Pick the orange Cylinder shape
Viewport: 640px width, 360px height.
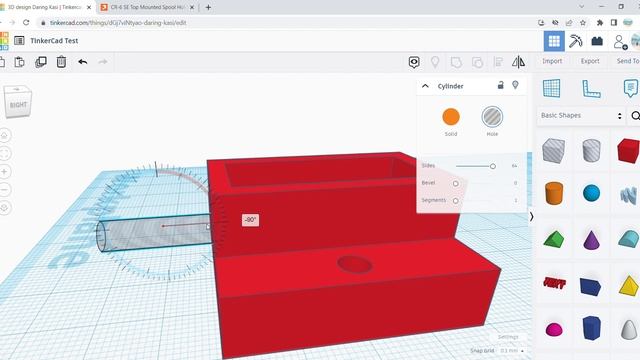(x=554, y=193)
